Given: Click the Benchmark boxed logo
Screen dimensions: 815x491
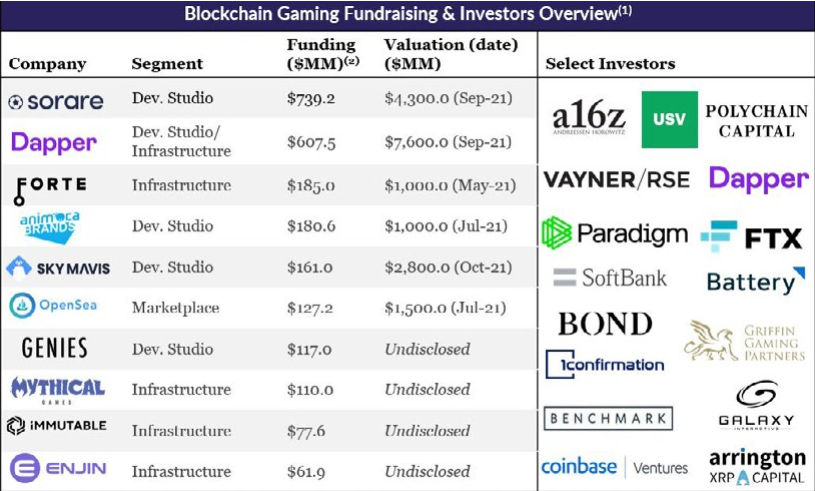Looking at the screenshot, I should click(x=608, y=418).
